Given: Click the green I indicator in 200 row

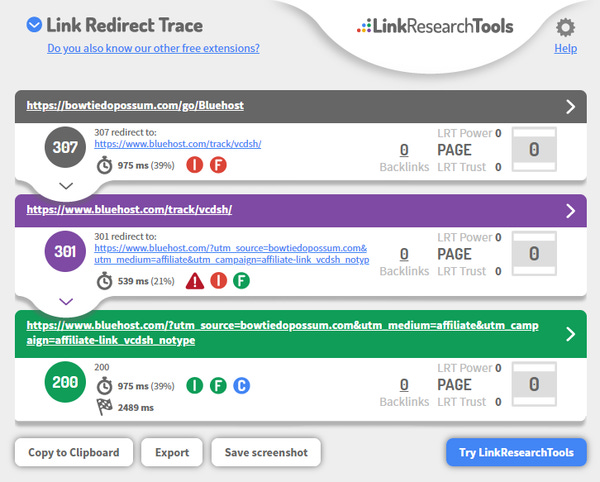Looking at the screenshot, I should click(195, 385).
